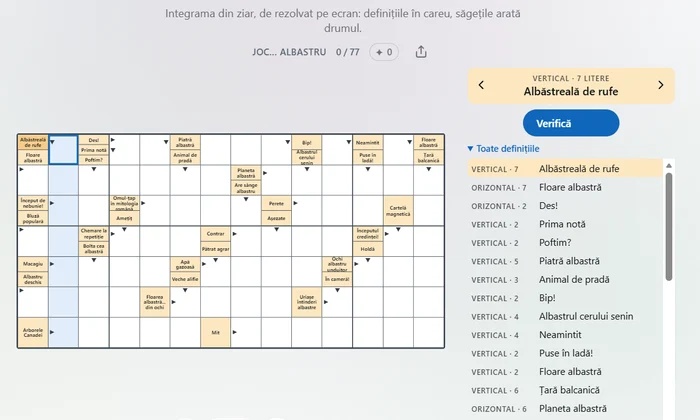Click the Țară balcanică grid clue cell

429,158
